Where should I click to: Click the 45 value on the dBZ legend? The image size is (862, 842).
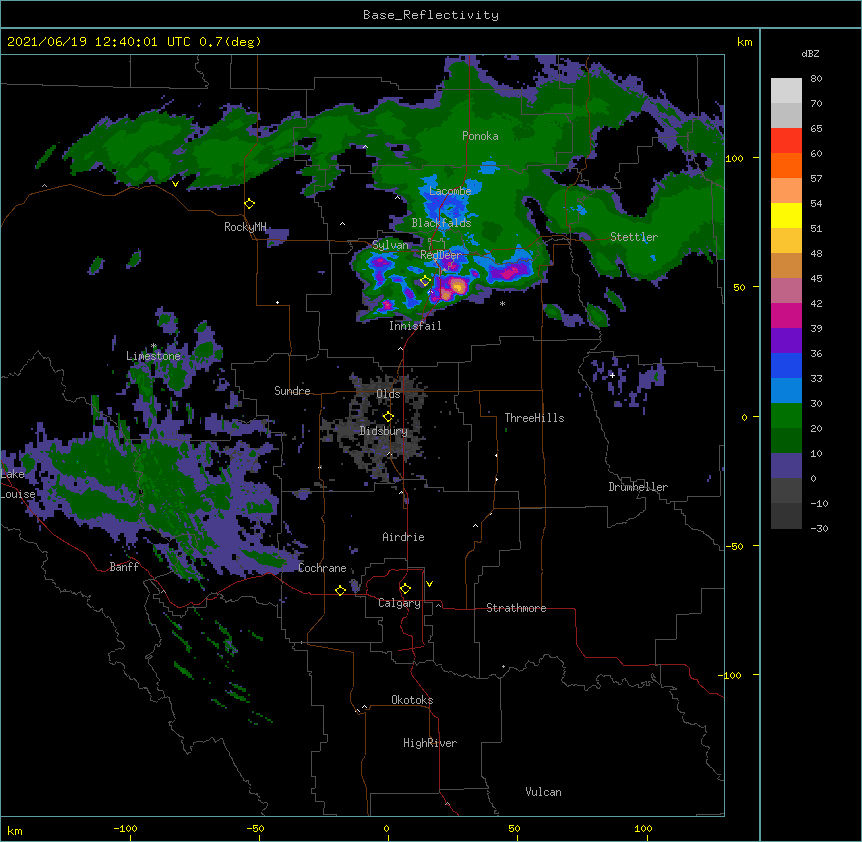pyautogui.click(x=816, y=278)
